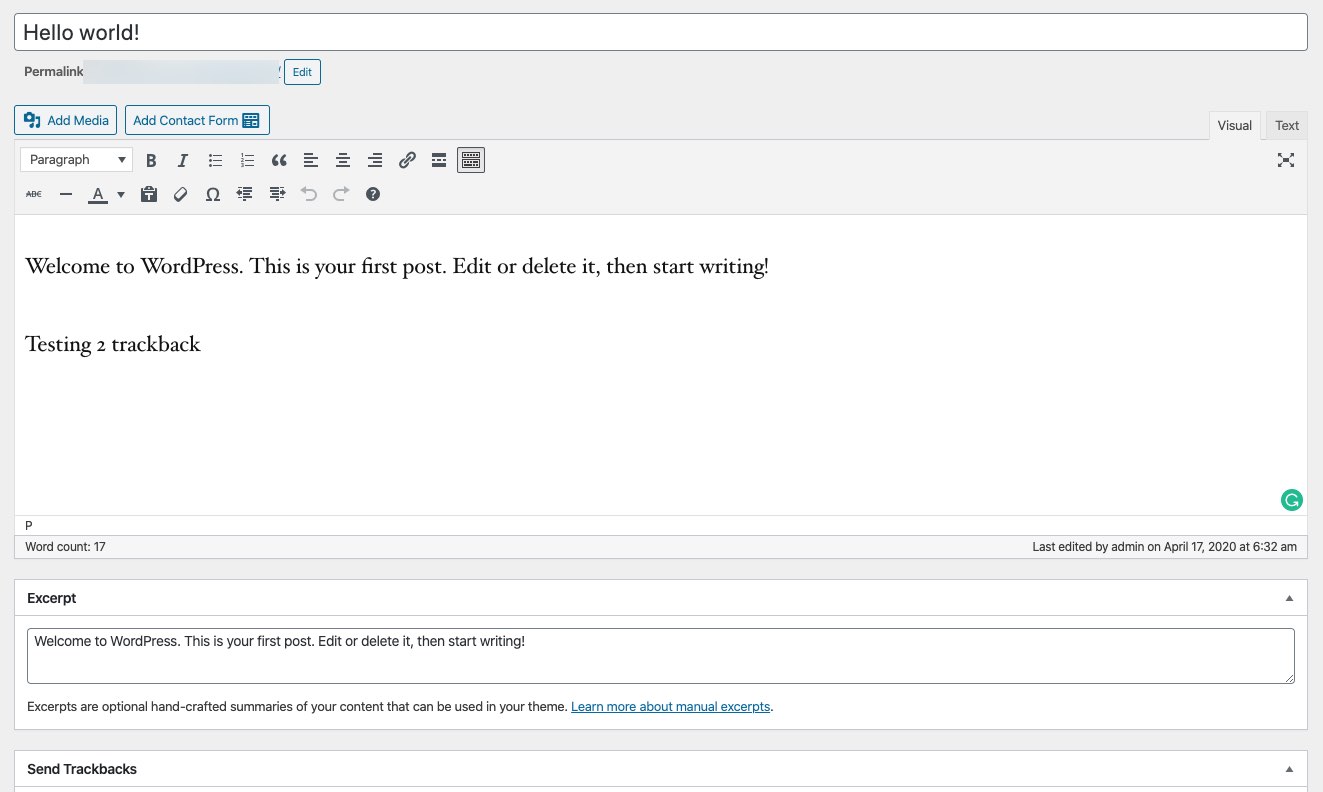Toggle strikethrough formatting

coord(34,194)
